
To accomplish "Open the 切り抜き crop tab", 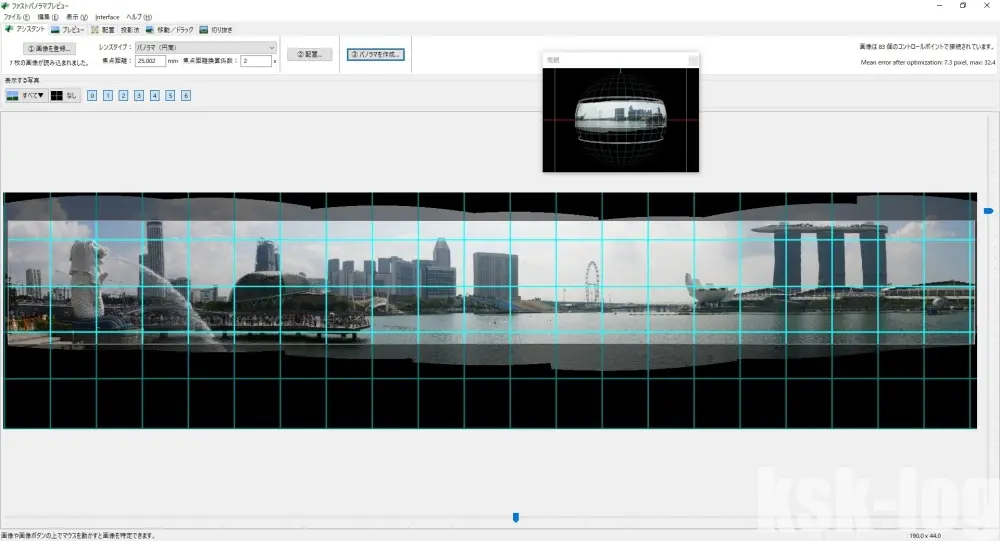I will click(x=216, y=30).
